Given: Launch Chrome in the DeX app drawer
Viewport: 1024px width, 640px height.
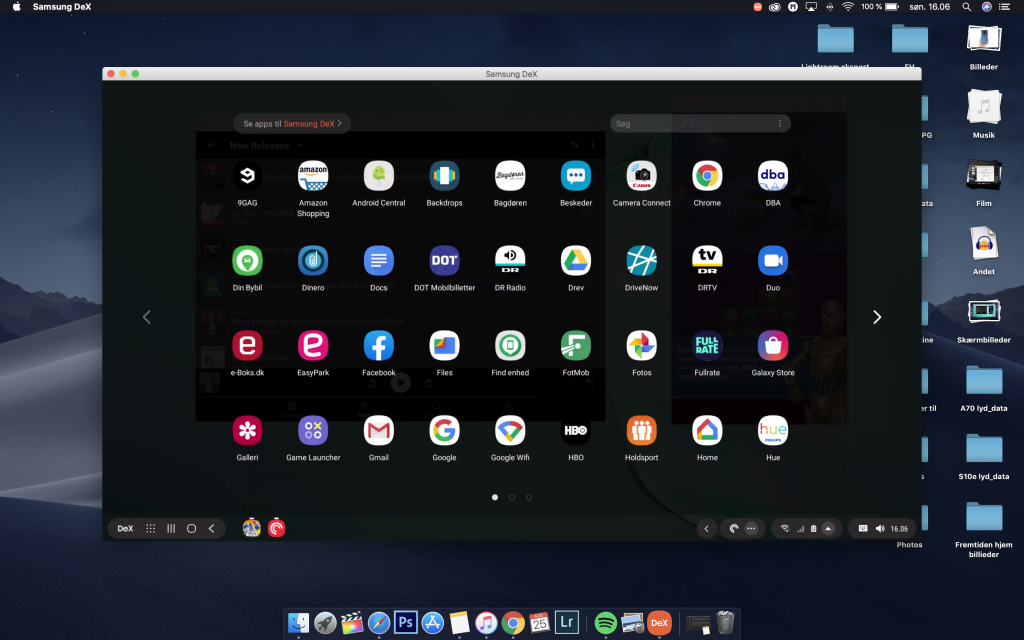Looking at the screenshot, I should pyautogui.click(x=707, y=176).
